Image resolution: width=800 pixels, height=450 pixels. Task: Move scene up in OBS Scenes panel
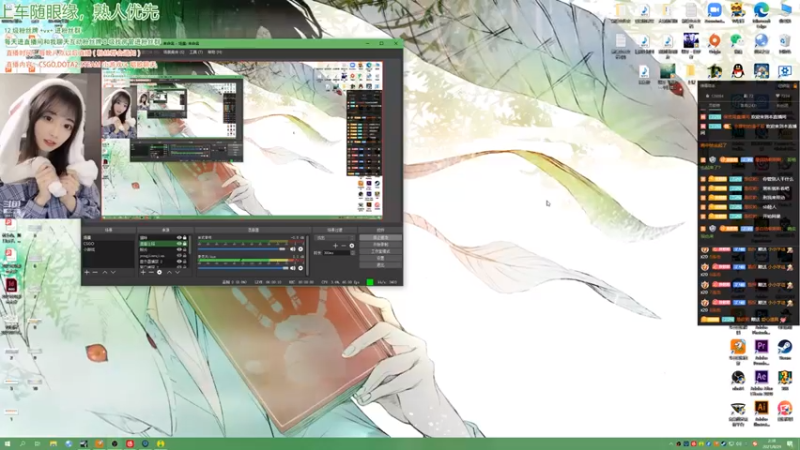[x=105, y=272]
